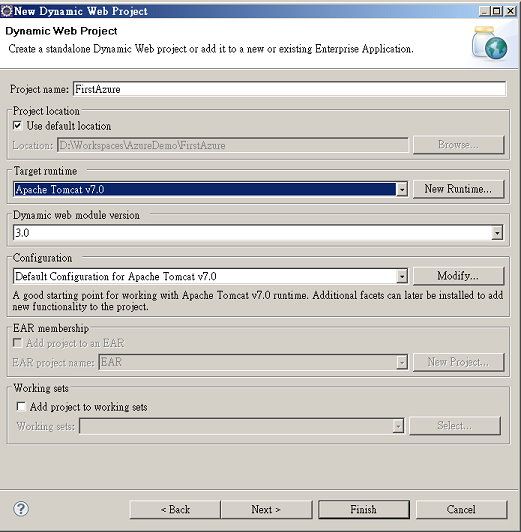
Task: Go back with the < Back button
Action: 175,510
